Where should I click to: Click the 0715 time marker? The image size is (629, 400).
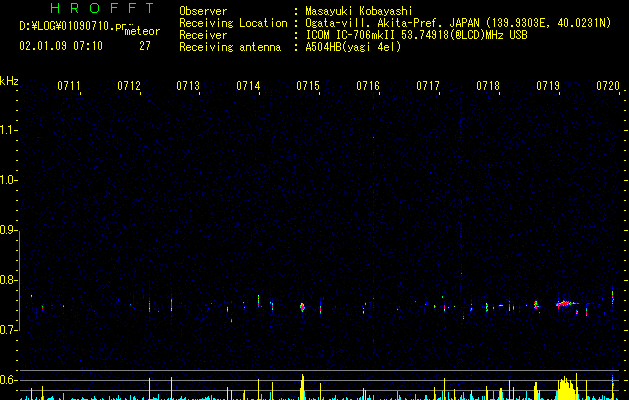(x=308, y=86)
